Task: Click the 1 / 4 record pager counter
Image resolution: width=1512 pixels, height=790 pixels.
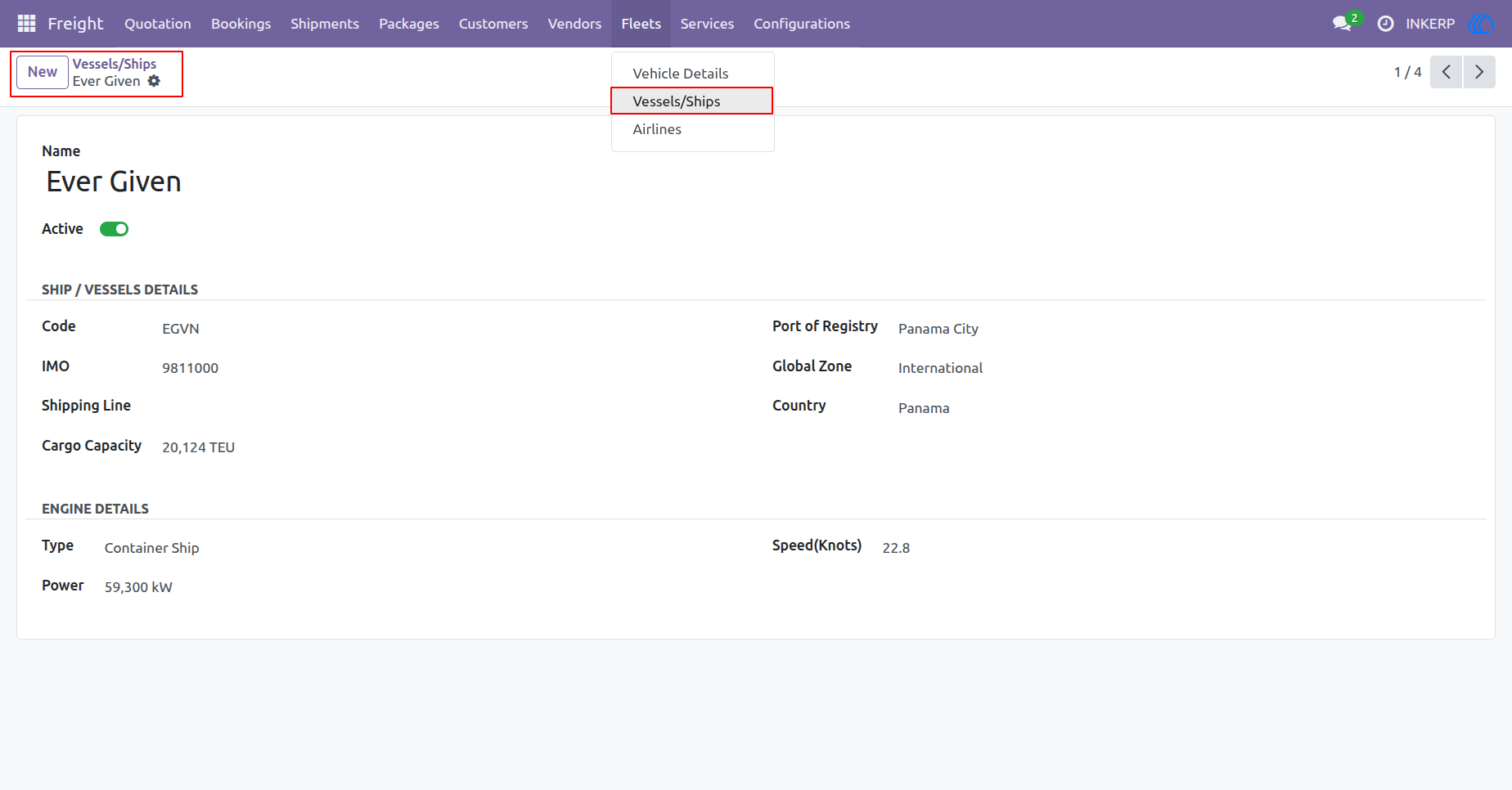Action: pos(1407,72)
